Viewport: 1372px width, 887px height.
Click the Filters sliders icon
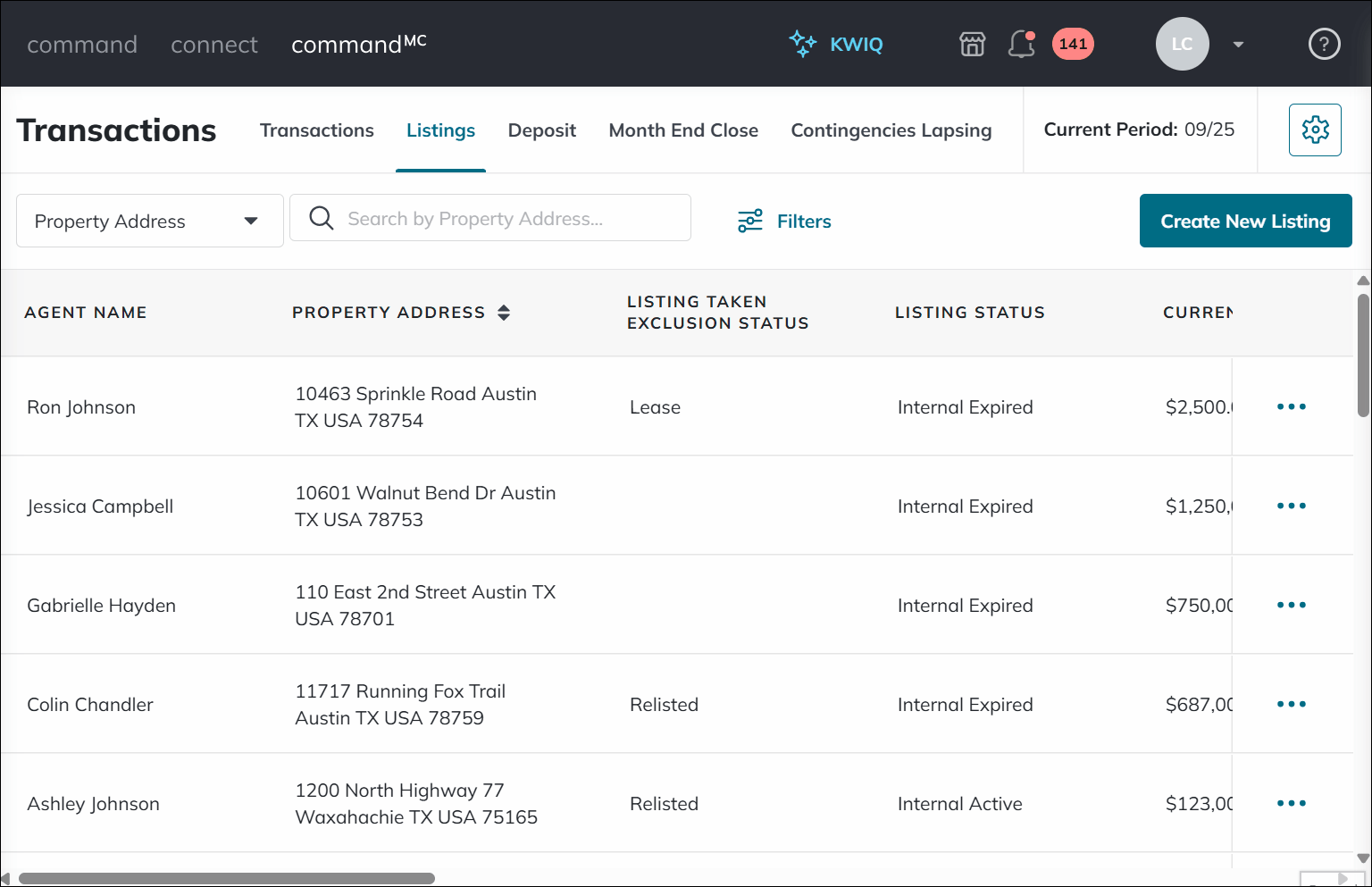point(750,221)
